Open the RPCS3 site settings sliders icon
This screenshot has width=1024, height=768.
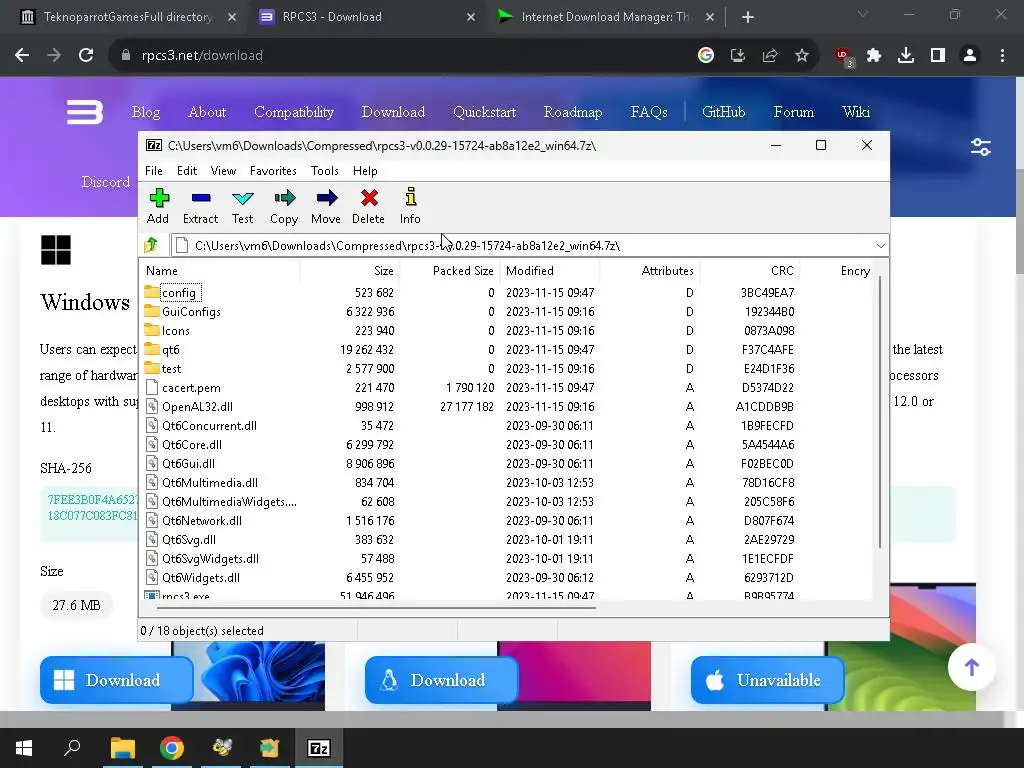click(981, 147)
